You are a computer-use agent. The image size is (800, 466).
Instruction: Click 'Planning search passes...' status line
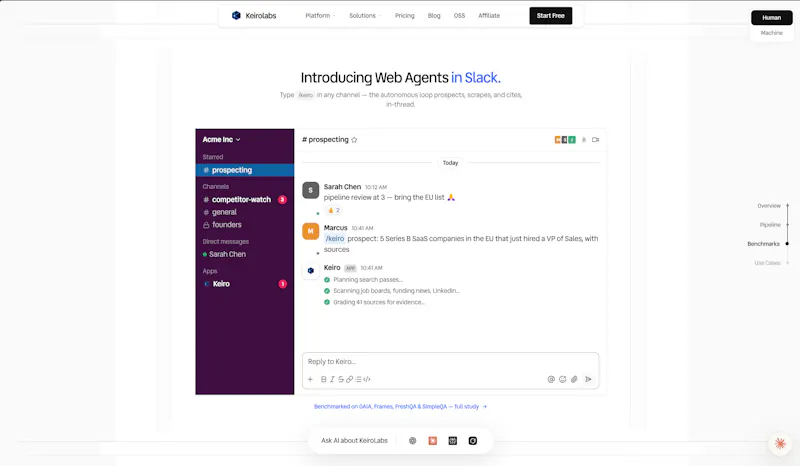pyautogui.click(x=368, y=280)
